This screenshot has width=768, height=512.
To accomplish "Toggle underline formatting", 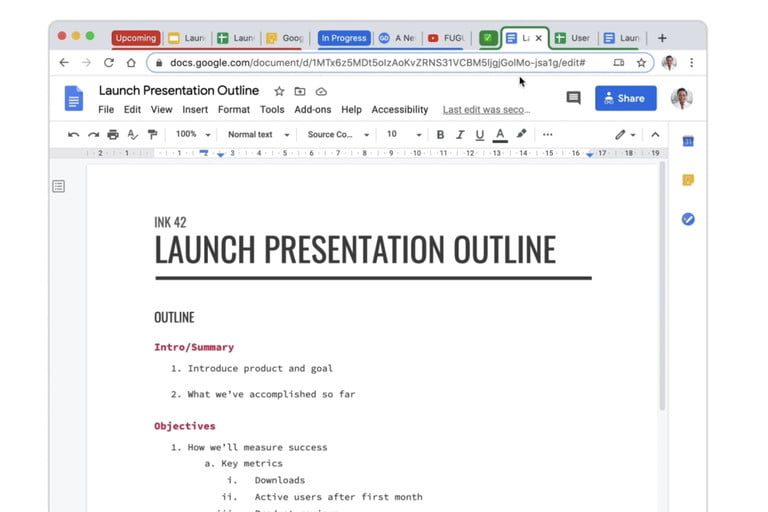I will [x=480, y=135].
